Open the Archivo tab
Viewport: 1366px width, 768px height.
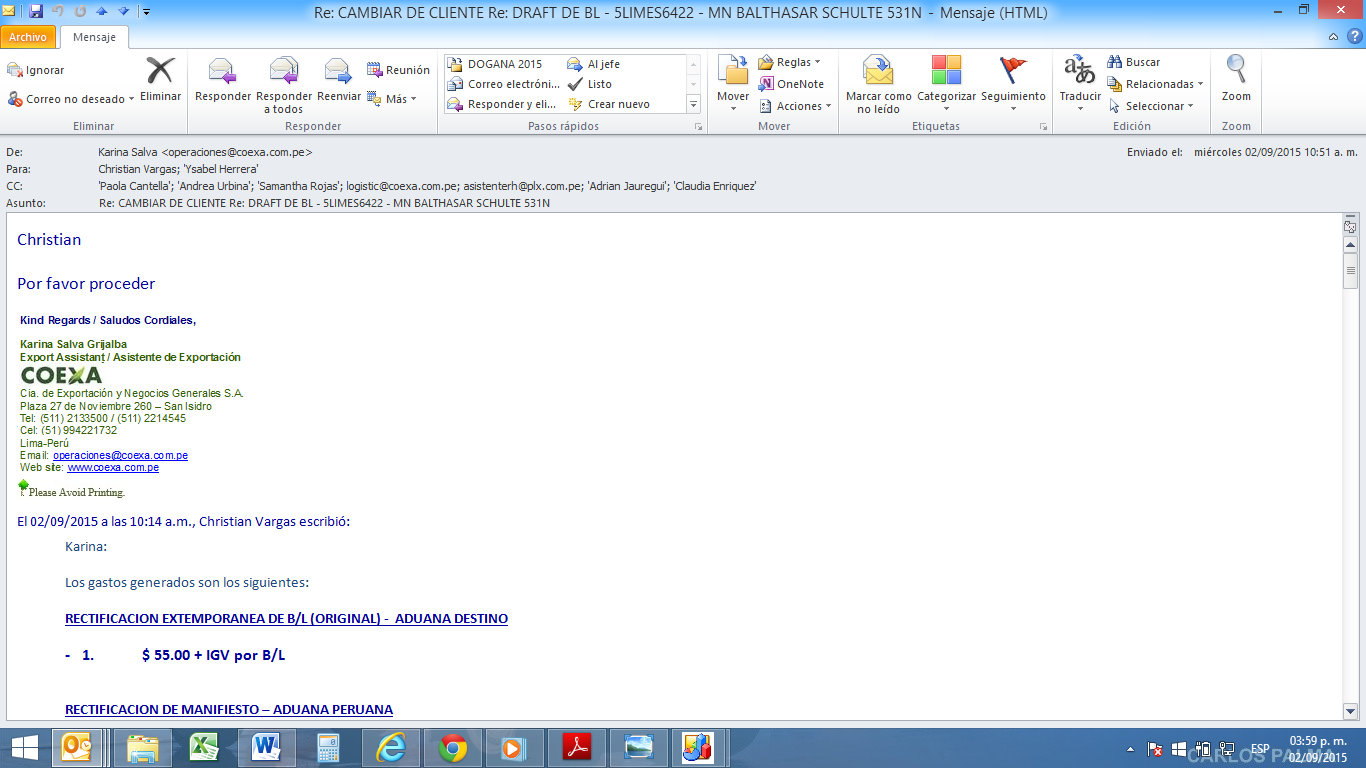tap(28, 37)
